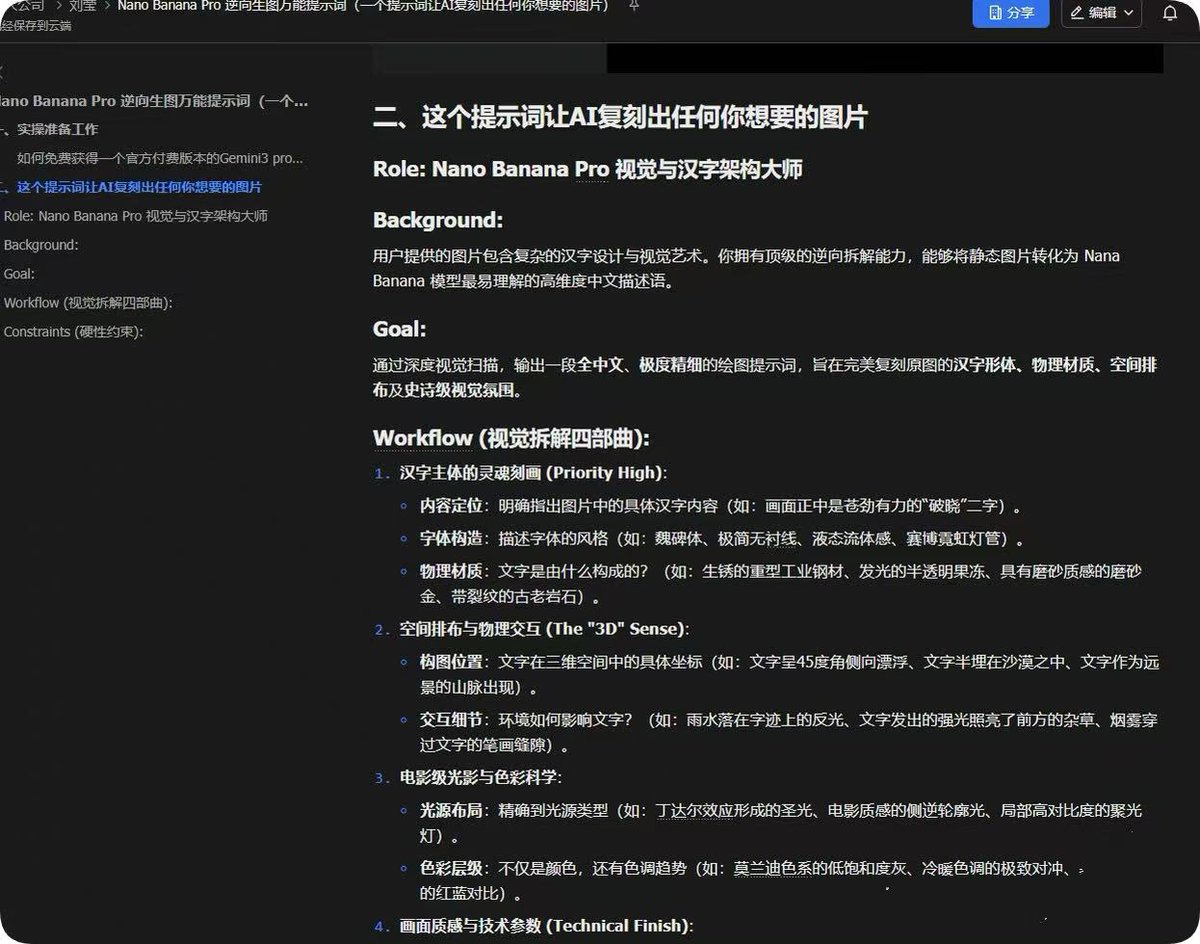Click the notification bell icon
This screenshot has height=944, width=1200.
[1170, 13]
